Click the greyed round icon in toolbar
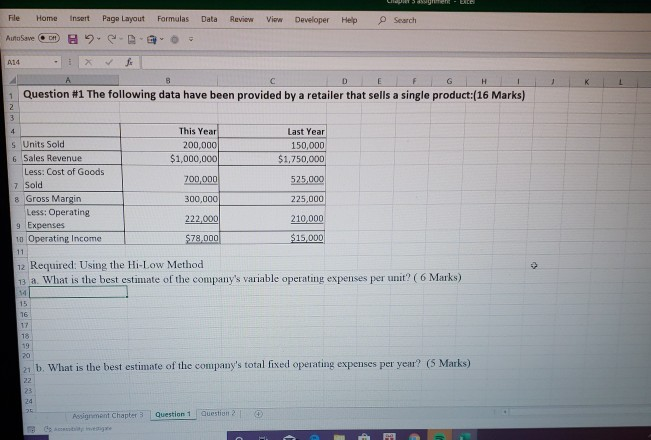 [x=175, y=39]
